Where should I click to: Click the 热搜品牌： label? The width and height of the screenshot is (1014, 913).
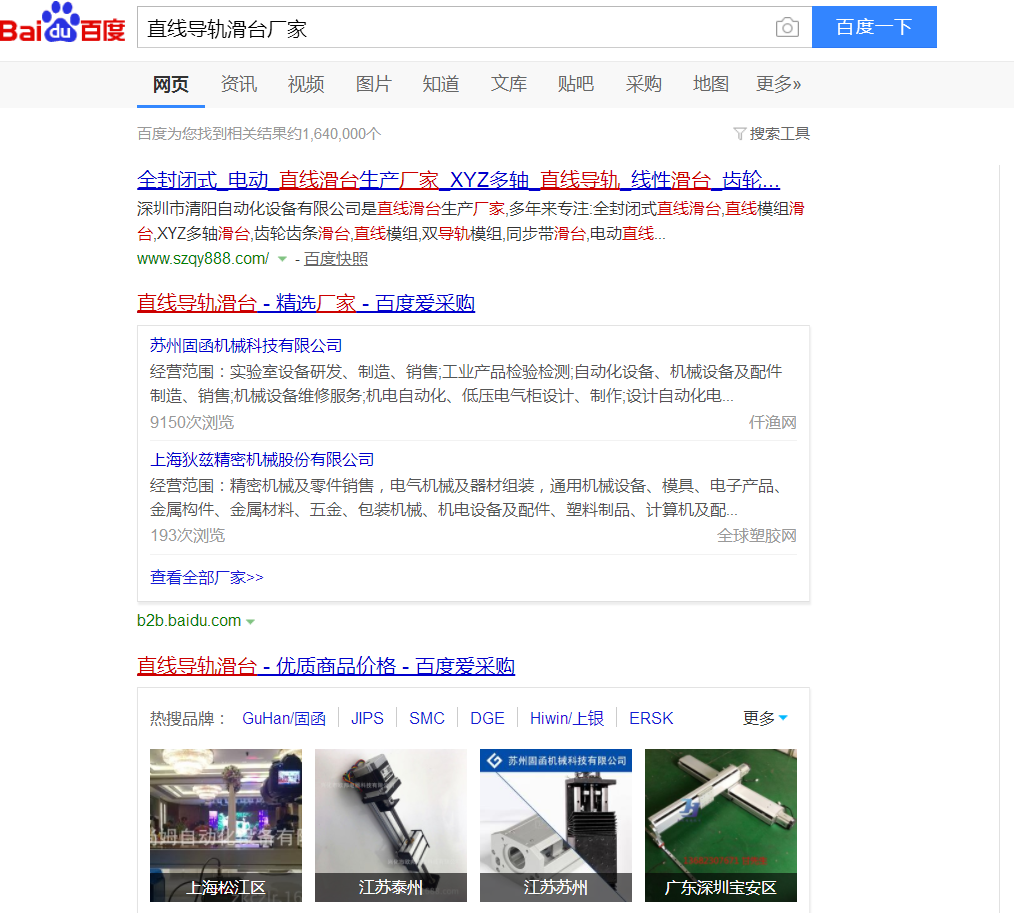click(x=188, y=718)
